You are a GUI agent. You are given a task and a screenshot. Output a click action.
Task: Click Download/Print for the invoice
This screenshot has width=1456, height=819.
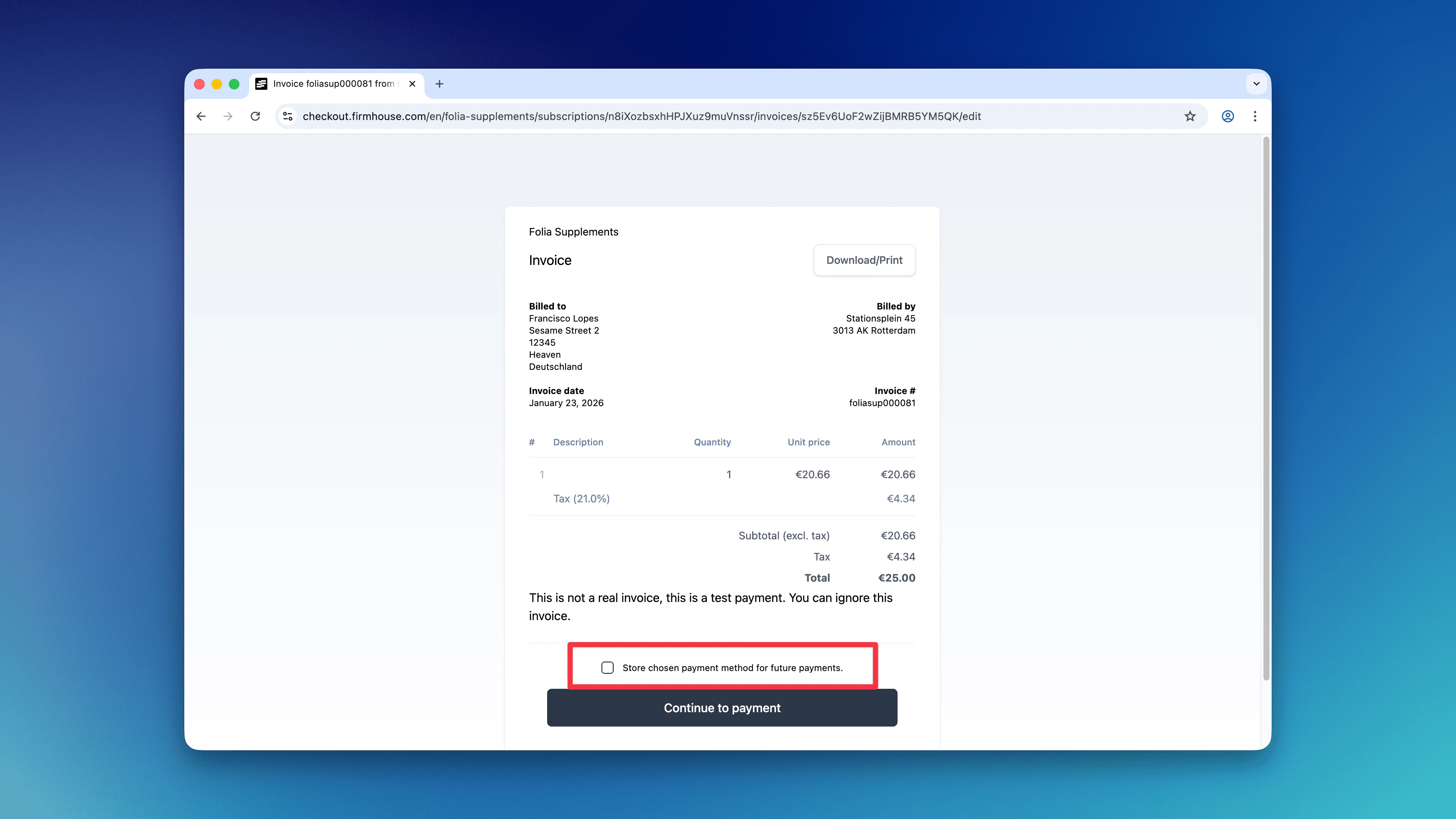pos(864,260)
